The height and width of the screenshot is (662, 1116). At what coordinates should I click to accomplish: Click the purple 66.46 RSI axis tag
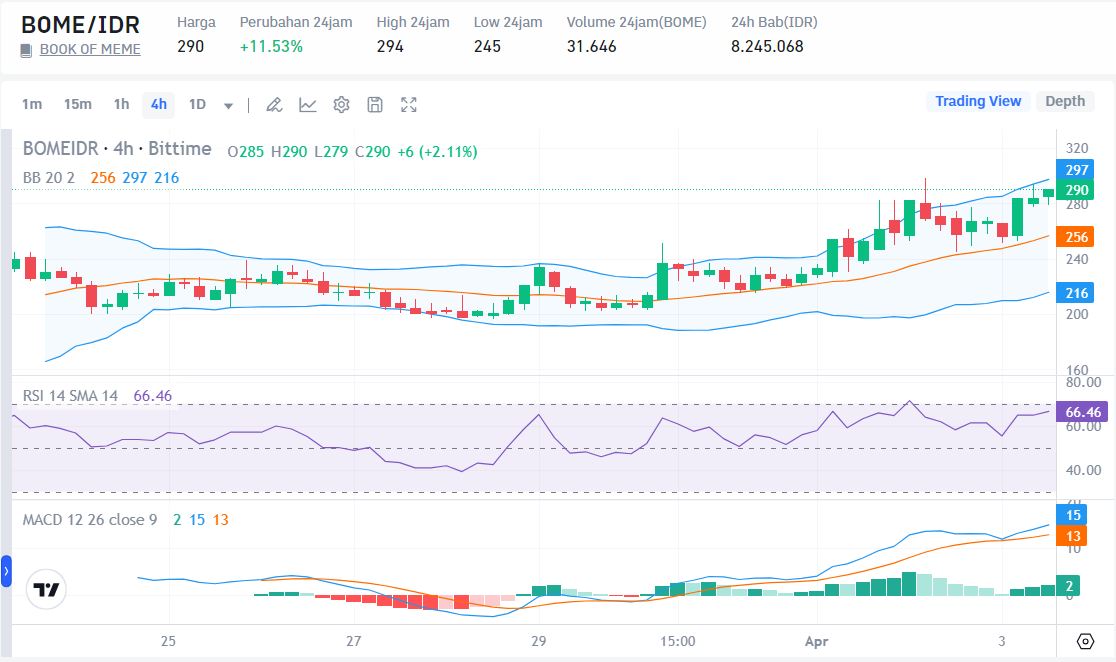[1082, 412]
